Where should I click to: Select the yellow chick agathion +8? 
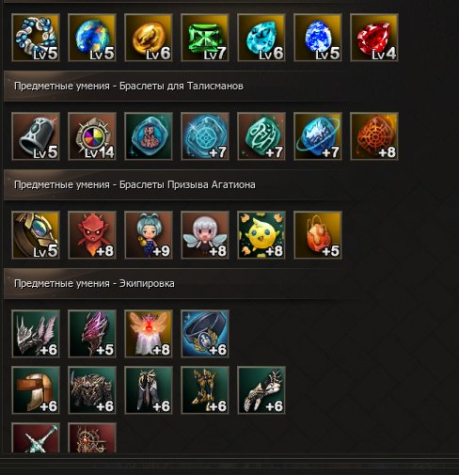click(262, 235)
